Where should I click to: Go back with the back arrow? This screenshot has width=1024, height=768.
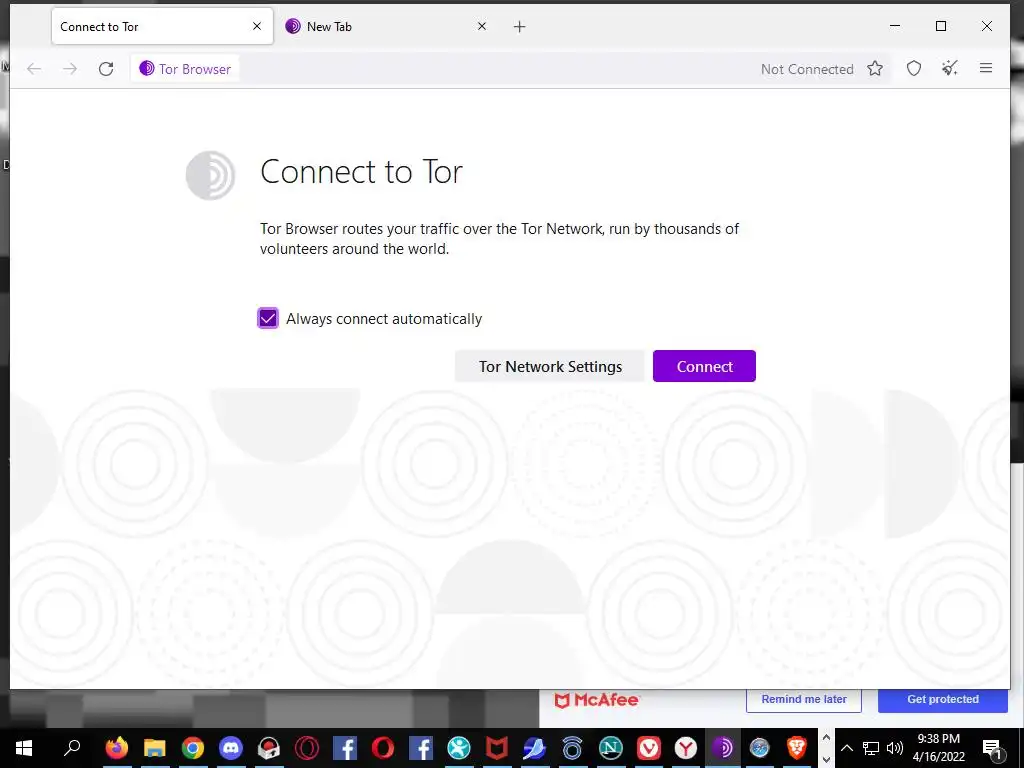coord(34,69)
